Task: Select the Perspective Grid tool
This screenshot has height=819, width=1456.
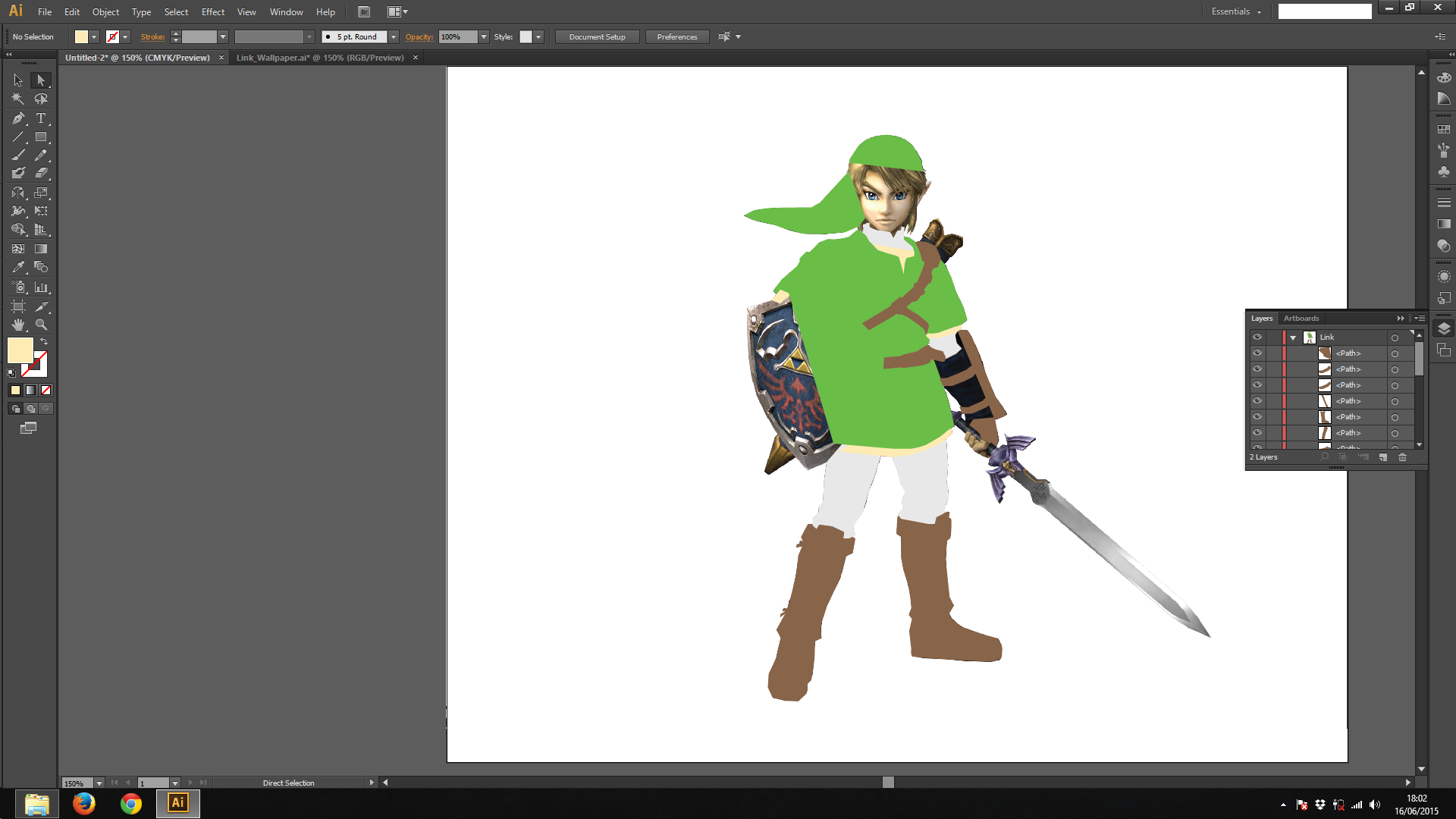Action: 41,230
